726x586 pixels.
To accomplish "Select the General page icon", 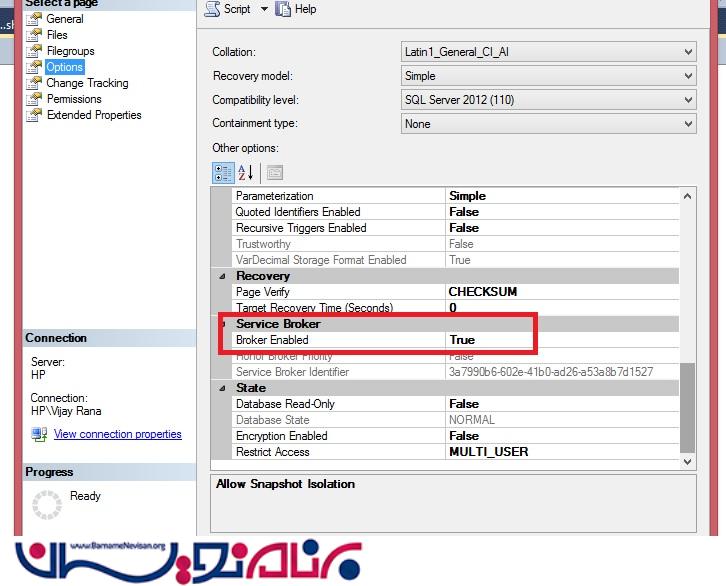I will point(35,19).
